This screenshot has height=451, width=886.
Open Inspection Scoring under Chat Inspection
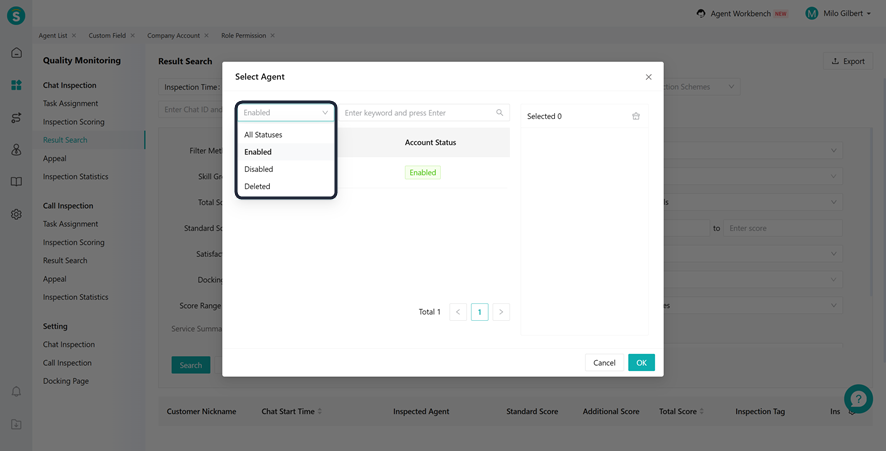(73, 122)
